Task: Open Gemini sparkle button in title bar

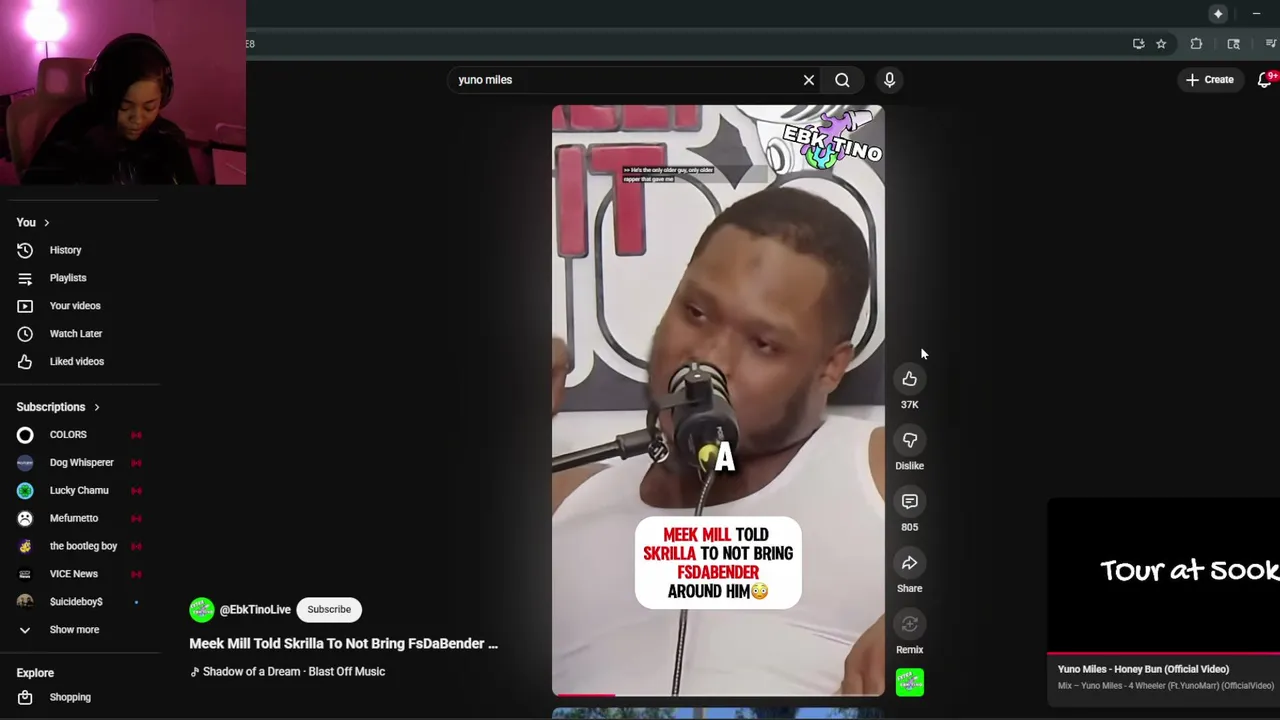Action: [x=1218, y=14]
